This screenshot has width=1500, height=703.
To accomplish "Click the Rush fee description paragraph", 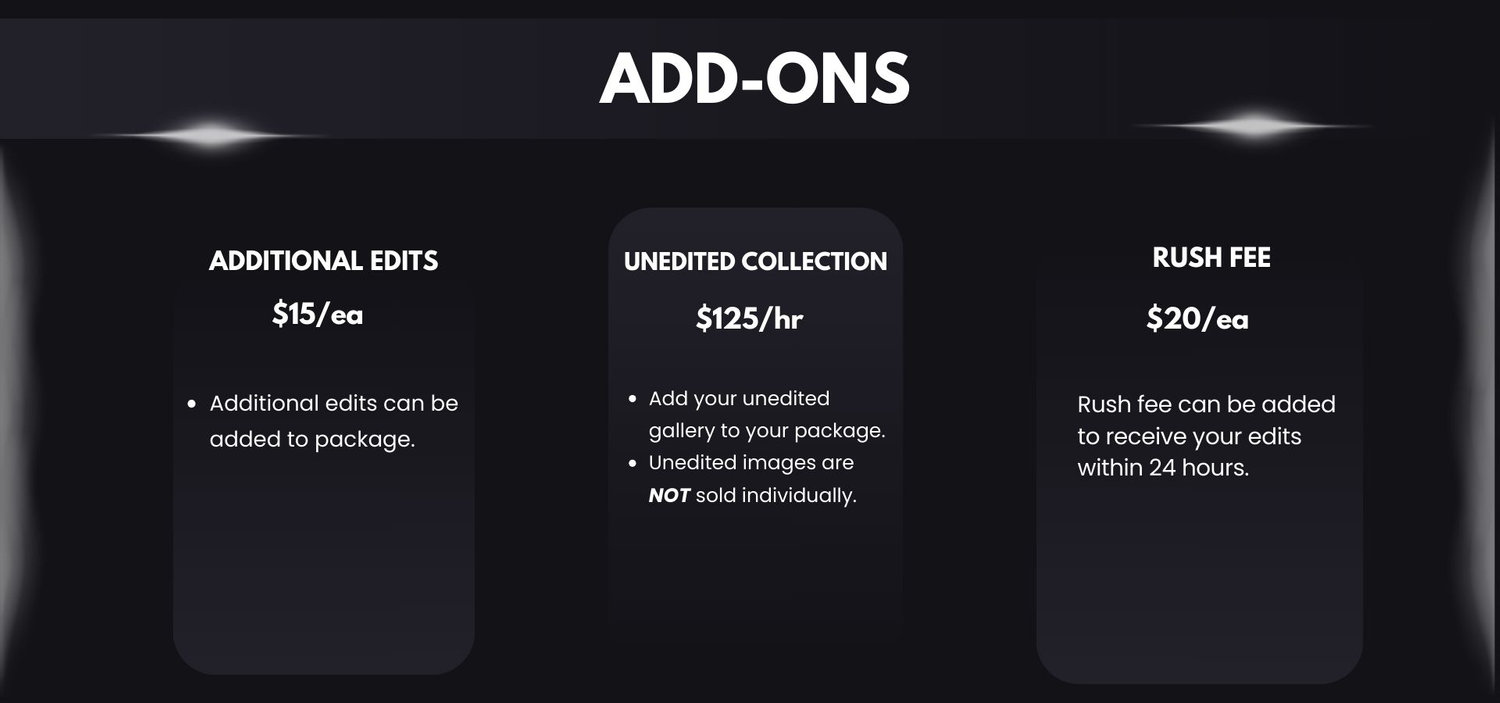I will click(1205, 436).
